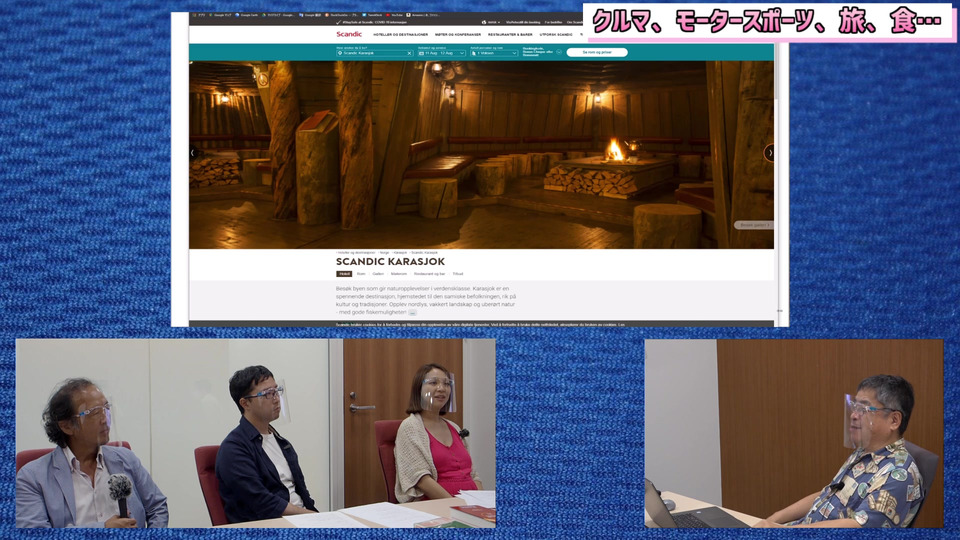Click the destination search field
This screenshot has width=960, height=540.
click(372, 53)
